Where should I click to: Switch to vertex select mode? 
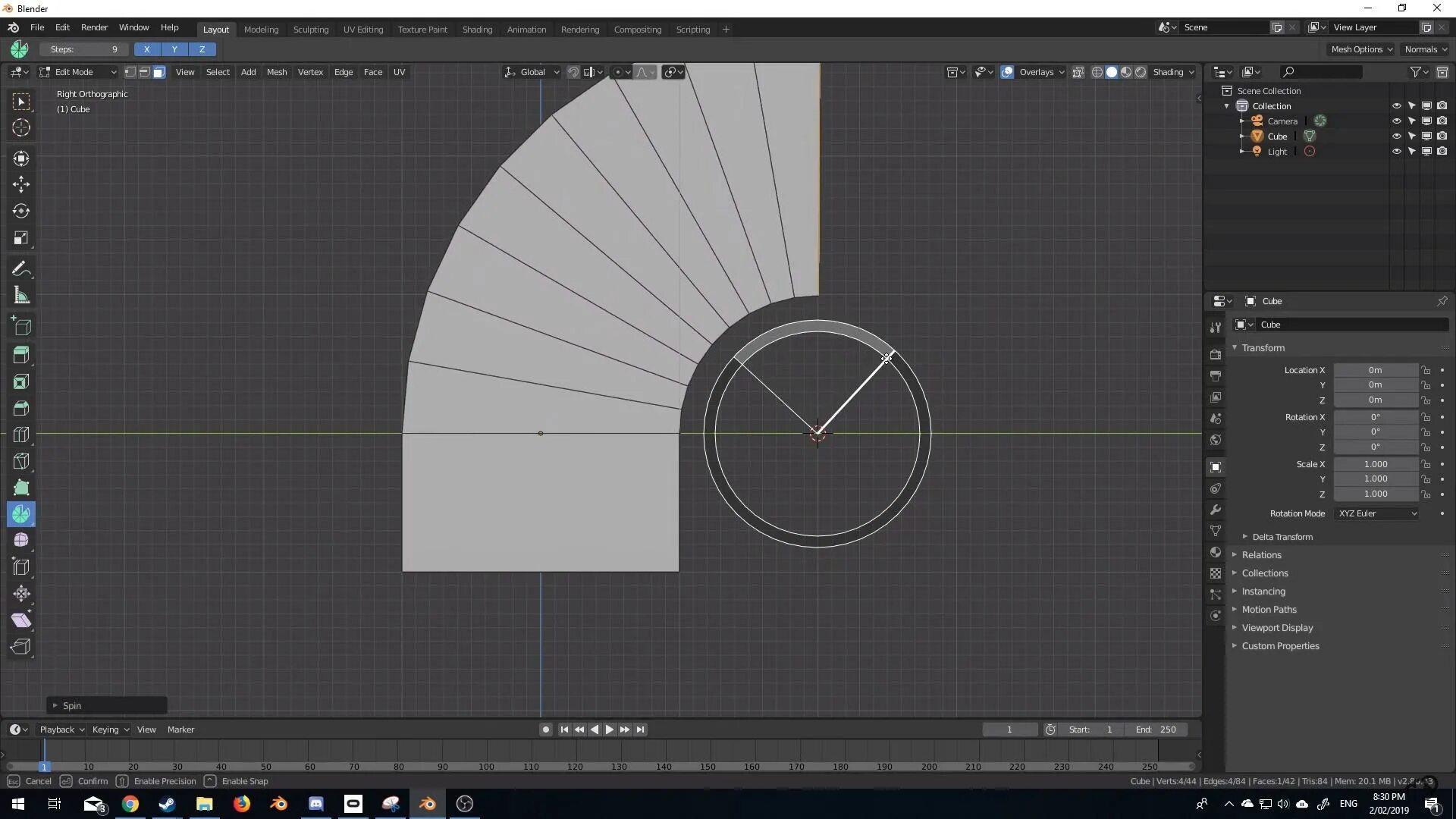pos(130,72)
